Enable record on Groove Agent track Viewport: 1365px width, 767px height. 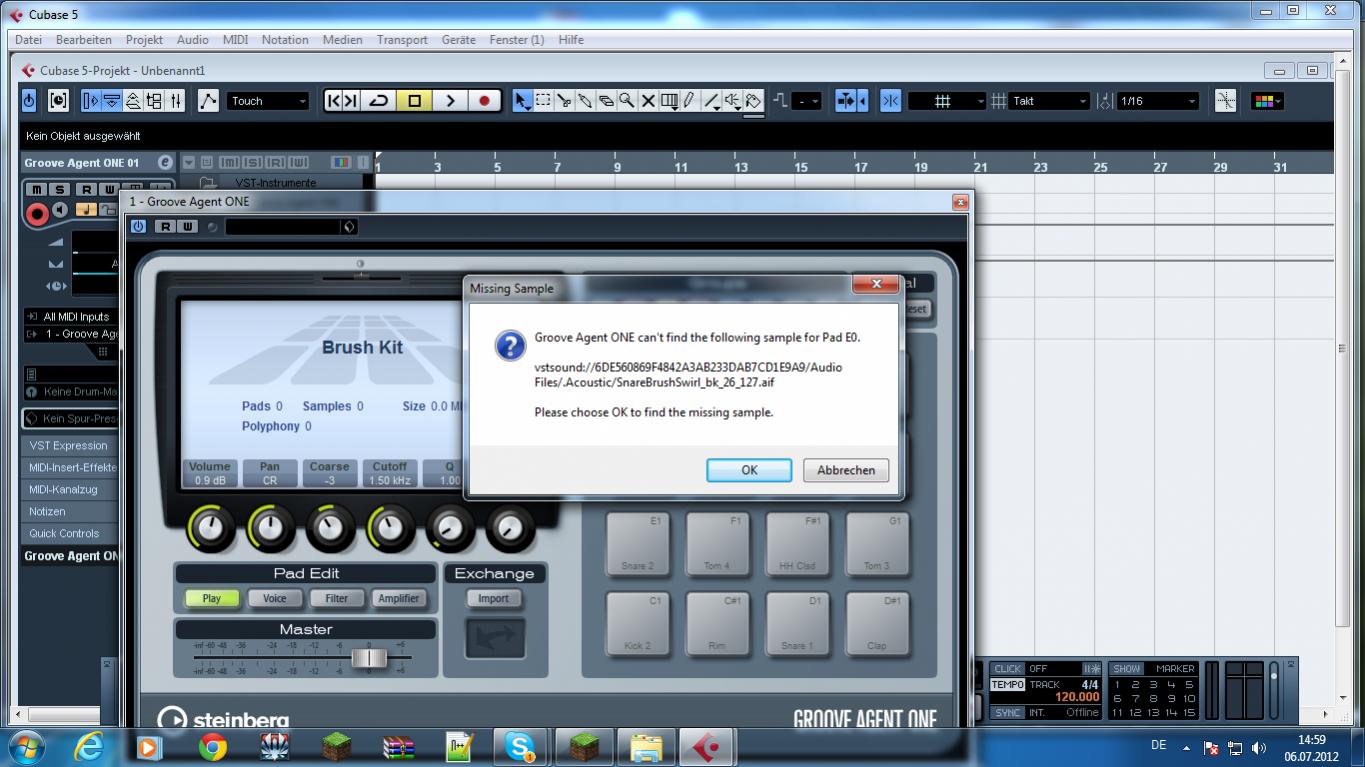click(x=37, y=212)
